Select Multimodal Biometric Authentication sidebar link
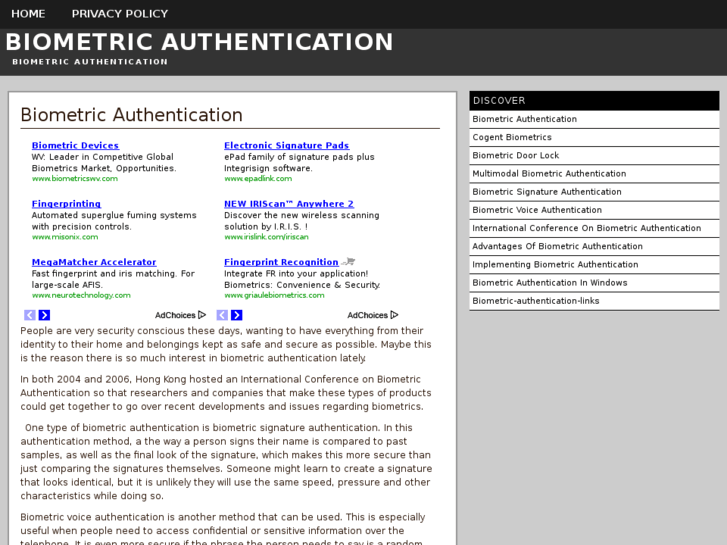Viewport: 727px width, 545px height. click(594, 173)
